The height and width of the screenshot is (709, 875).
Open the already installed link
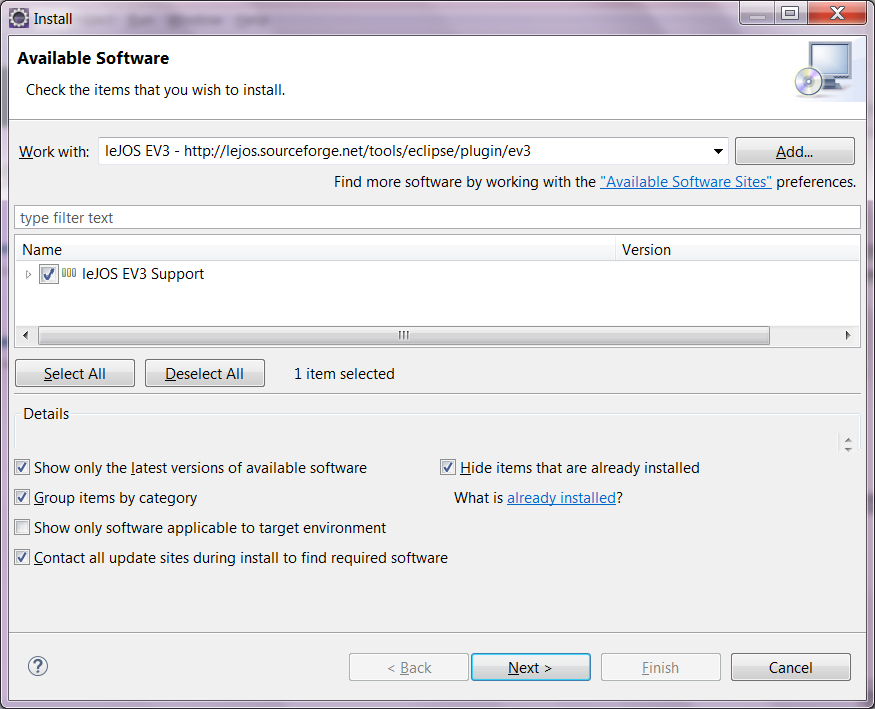coord(561,498)
